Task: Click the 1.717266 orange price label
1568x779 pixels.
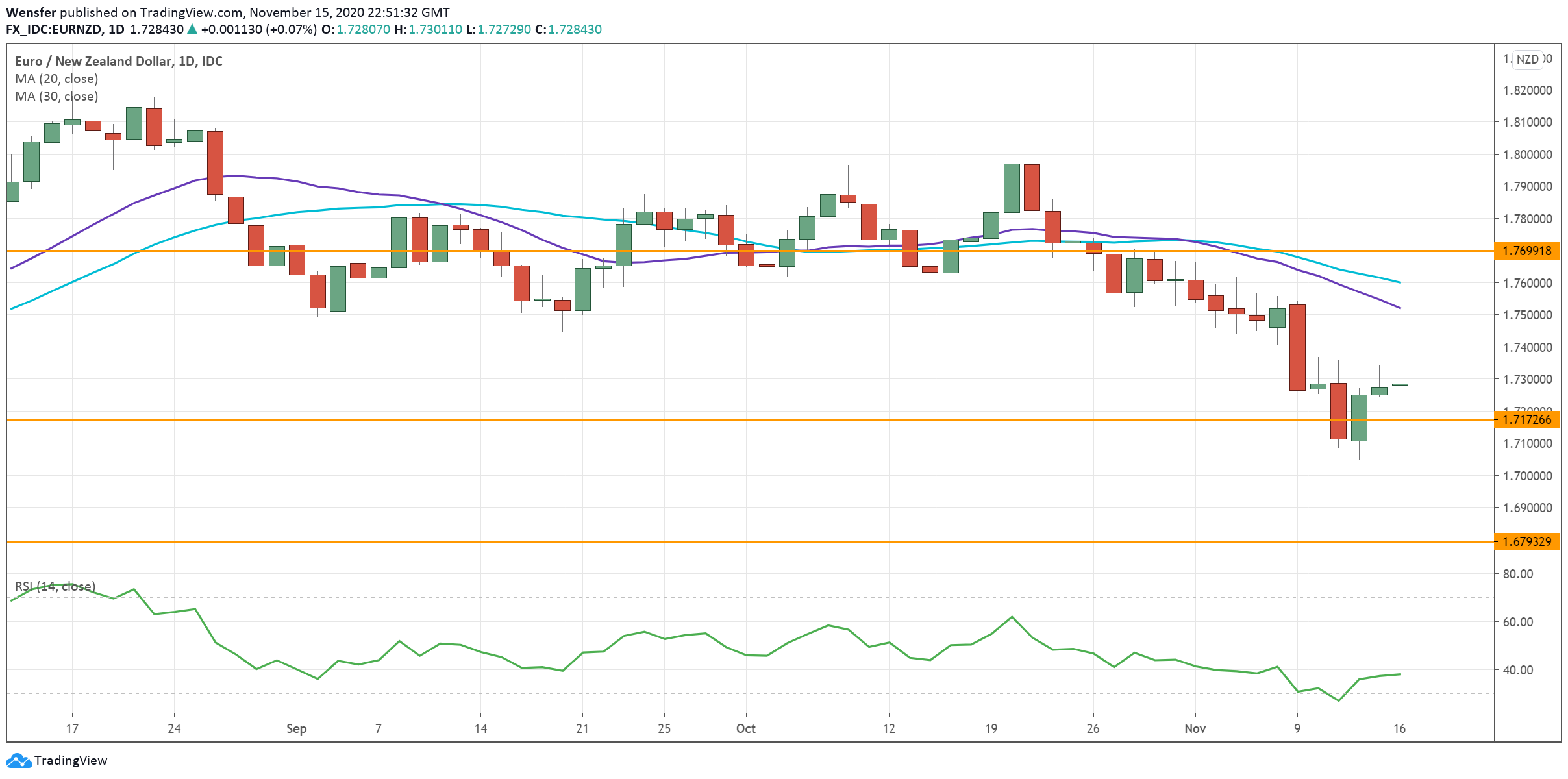Action: (x=1526, y=419)
